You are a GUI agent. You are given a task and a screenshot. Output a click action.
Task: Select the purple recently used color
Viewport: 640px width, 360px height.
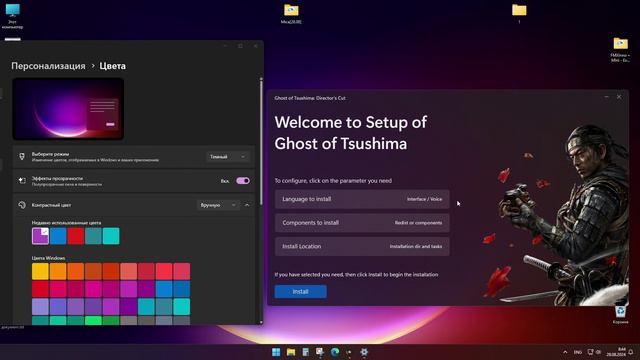(x=40, y=236)
